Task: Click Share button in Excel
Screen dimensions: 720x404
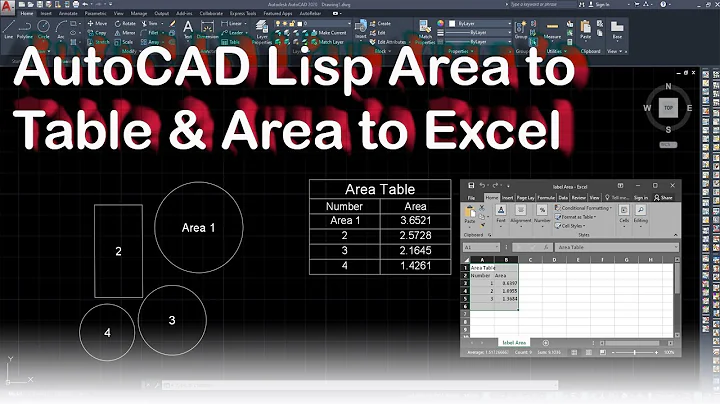Action: point(663,198)
